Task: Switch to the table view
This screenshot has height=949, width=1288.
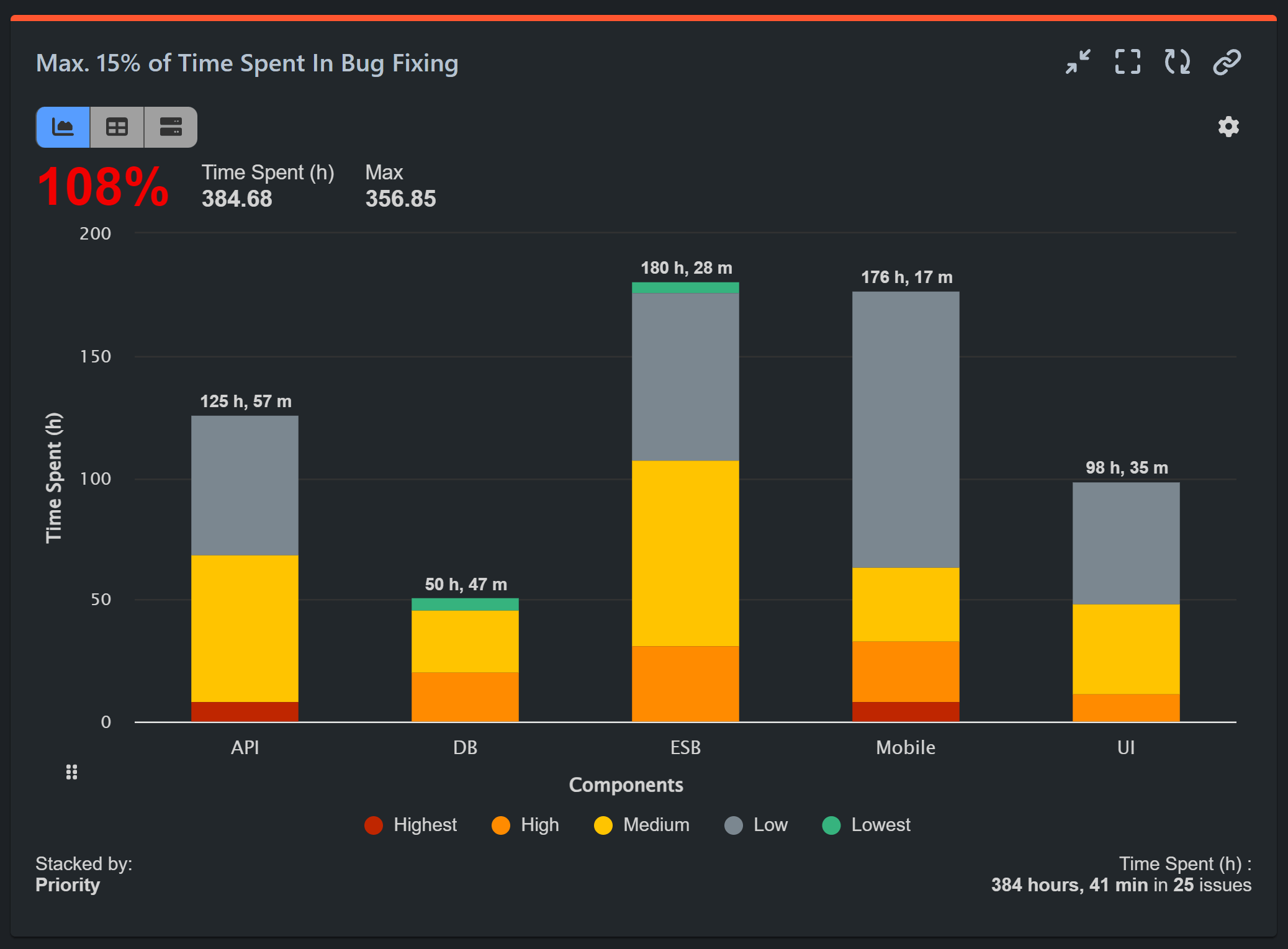Action: (x=116, y=127)
